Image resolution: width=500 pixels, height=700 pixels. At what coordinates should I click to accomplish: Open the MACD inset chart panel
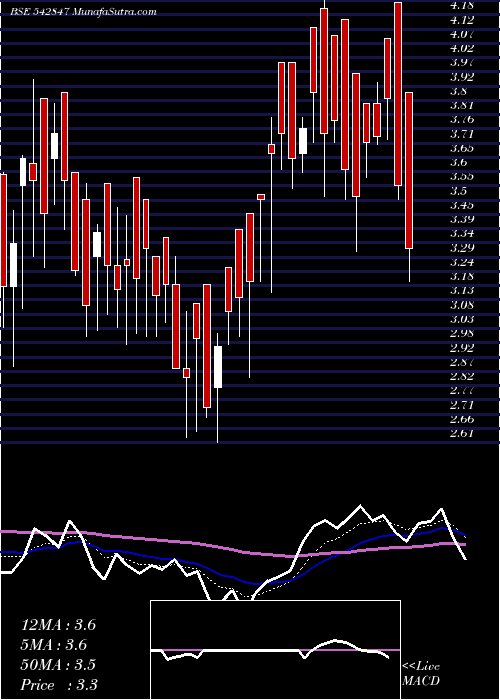[275, 650]
